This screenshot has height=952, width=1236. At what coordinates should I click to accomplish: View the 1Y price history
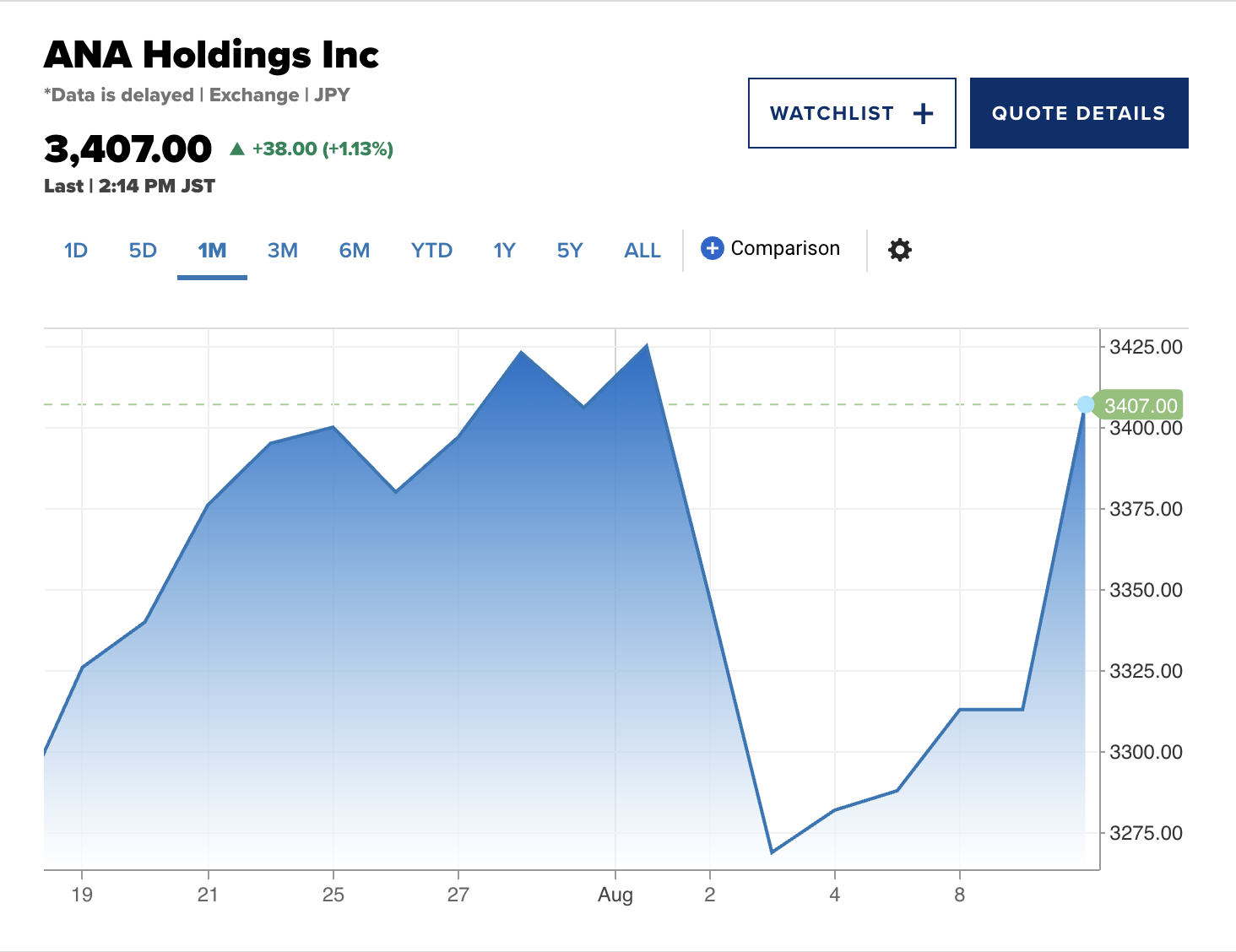point(504,251)
